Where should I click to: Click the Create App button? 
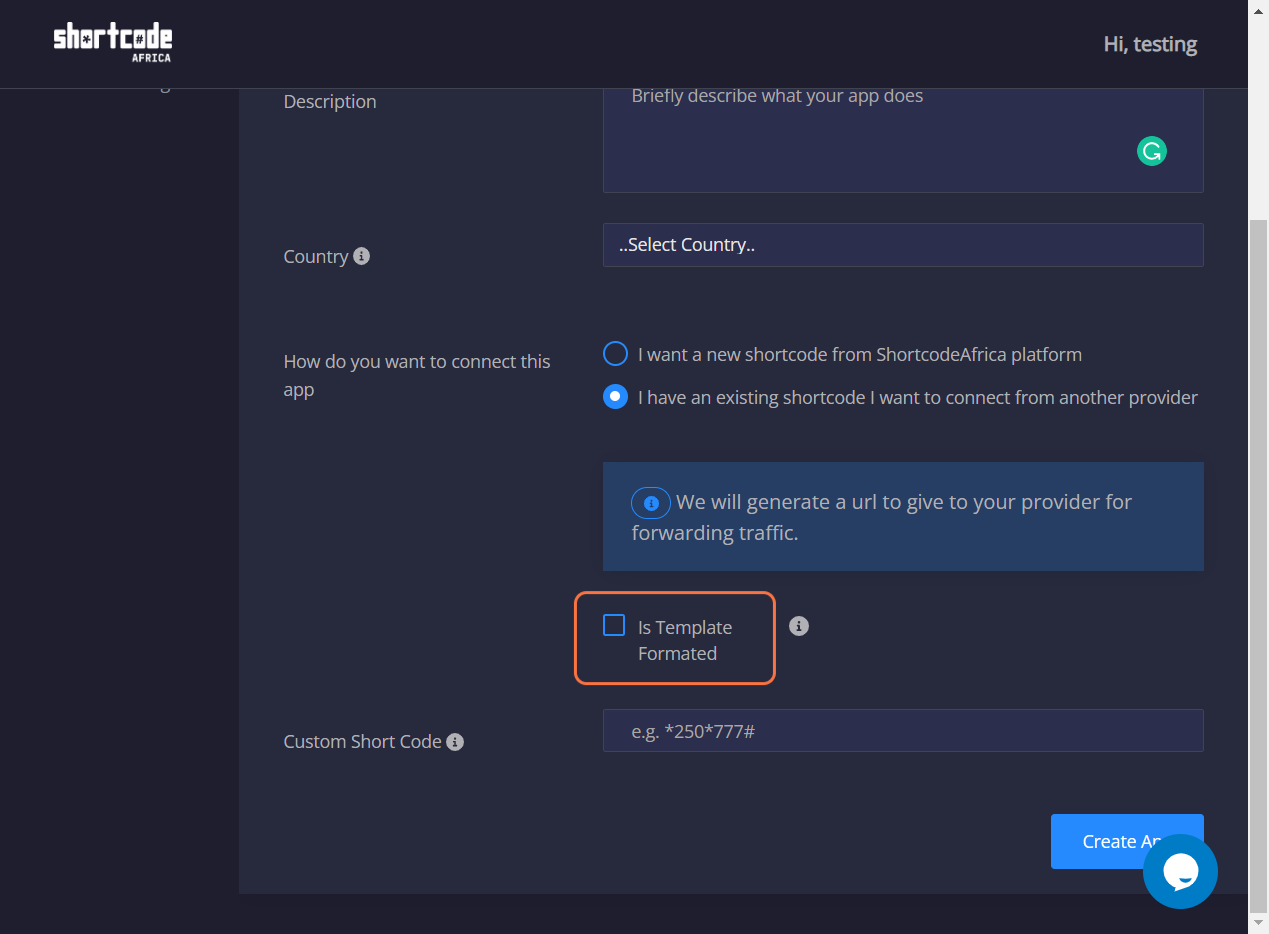(x=1127, y=841)
